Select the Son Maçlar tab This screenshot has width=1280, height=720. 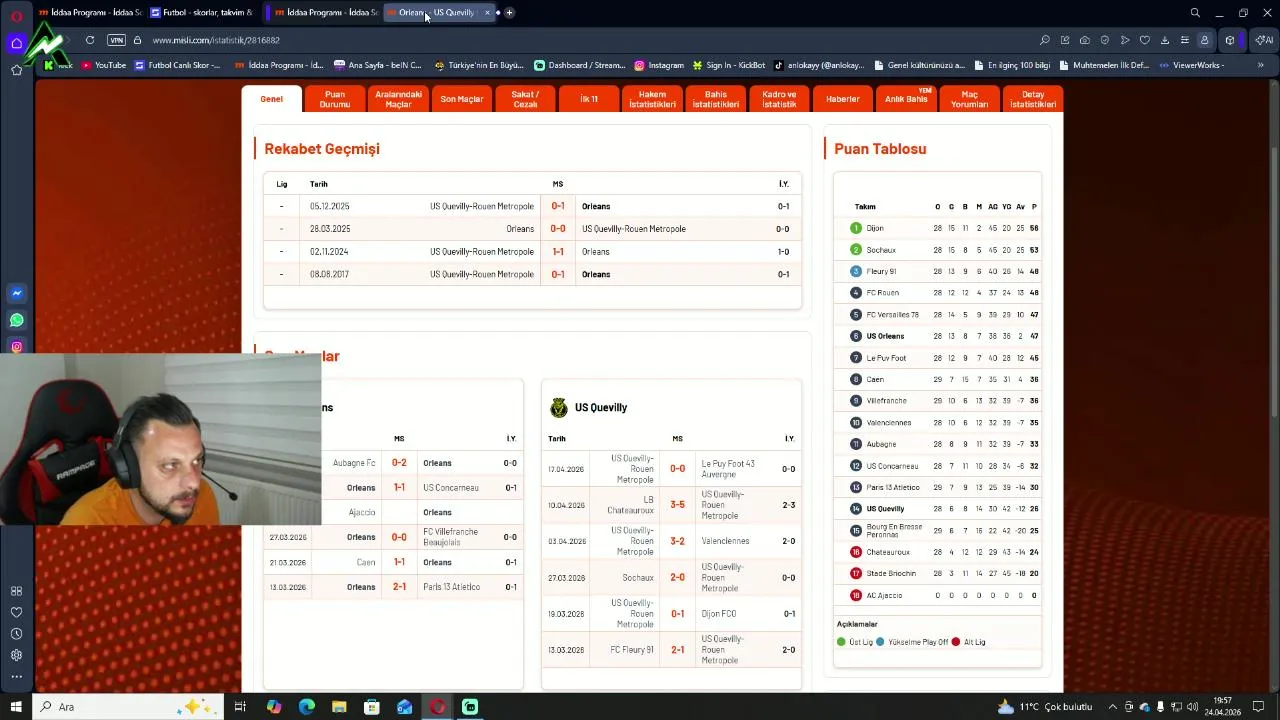[462, 99]
